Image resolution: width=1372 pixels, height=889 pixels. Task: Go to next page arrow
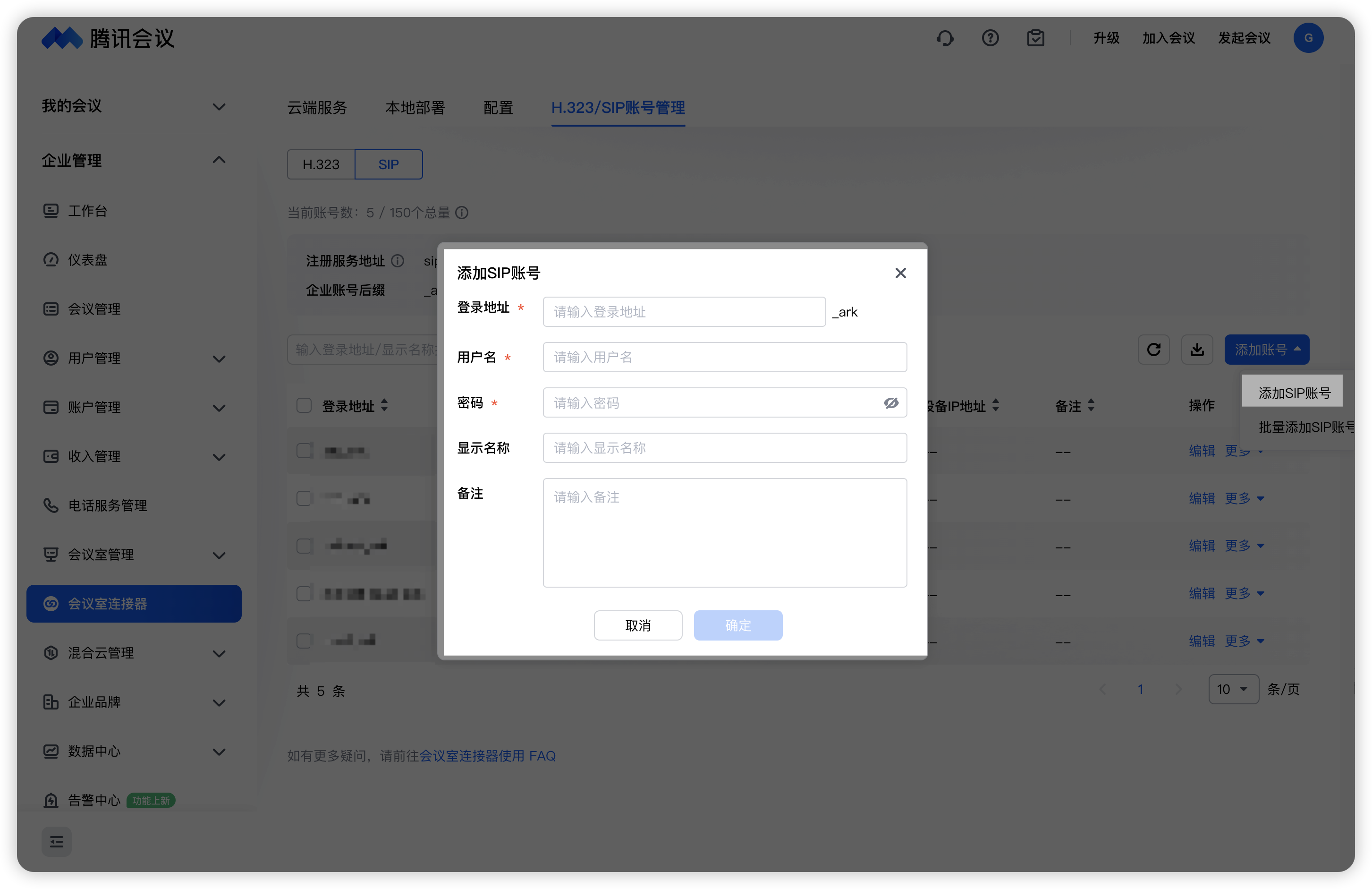(1178, 689)
